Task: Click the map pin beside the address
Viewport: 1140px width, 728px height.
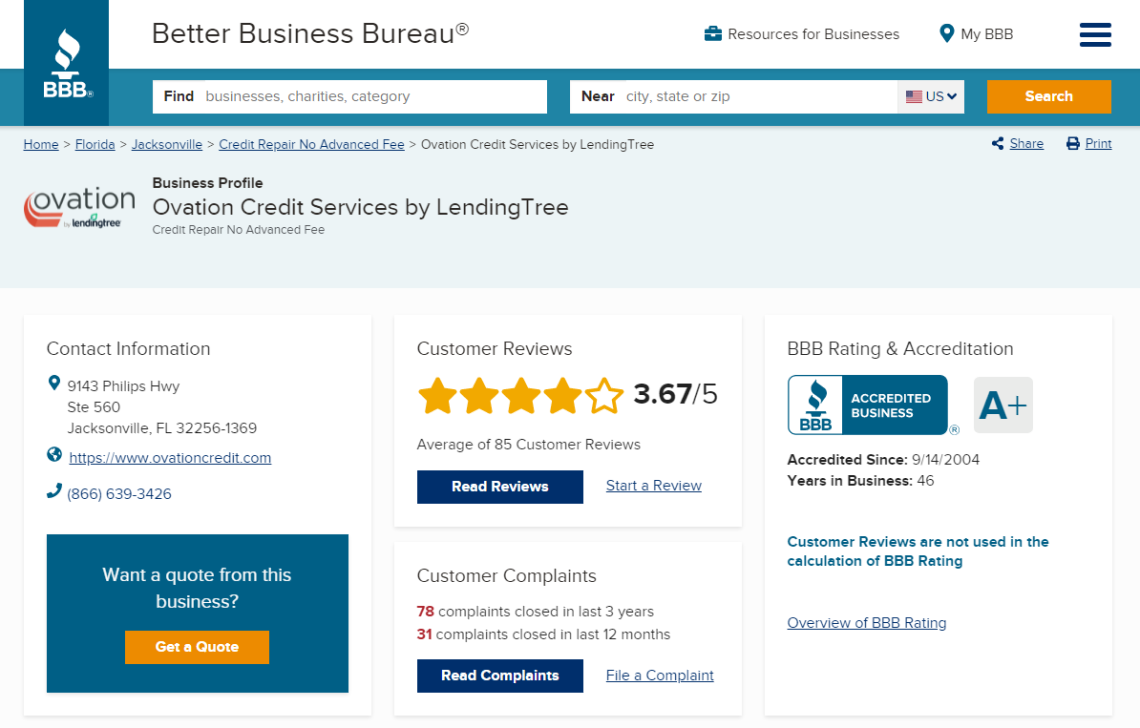Action: click(x=53, y=382)
